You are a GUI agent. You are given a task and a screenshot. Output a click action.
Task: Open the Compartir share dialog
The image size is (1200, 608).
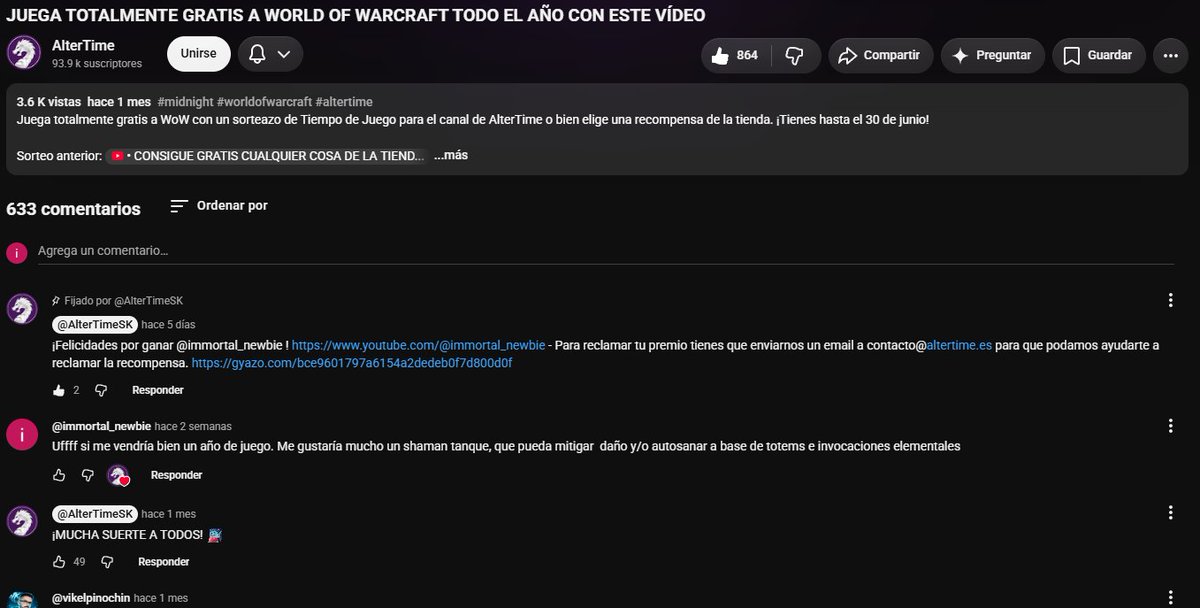pos(880,56)
